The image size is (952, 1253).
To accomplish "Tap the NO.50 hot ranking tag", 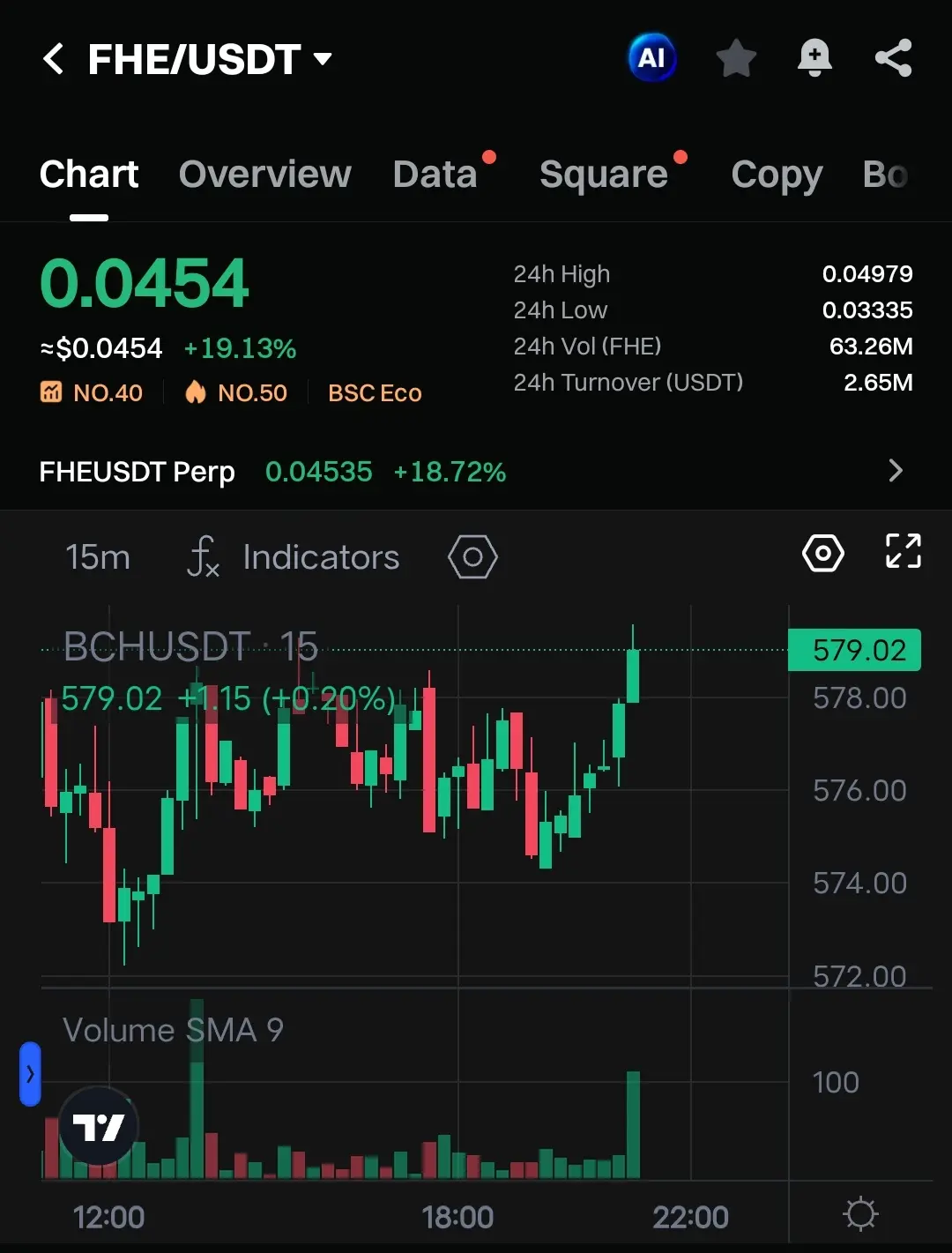I will pos(236,392).
